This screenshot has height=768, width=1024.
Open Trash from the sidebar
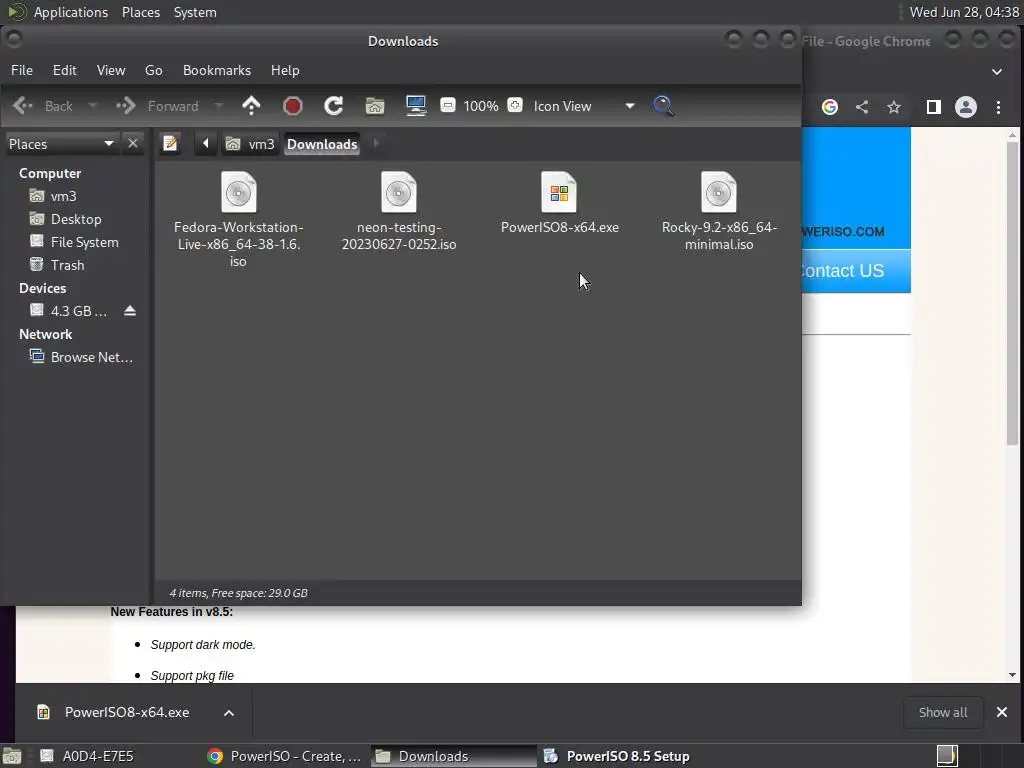67,264
